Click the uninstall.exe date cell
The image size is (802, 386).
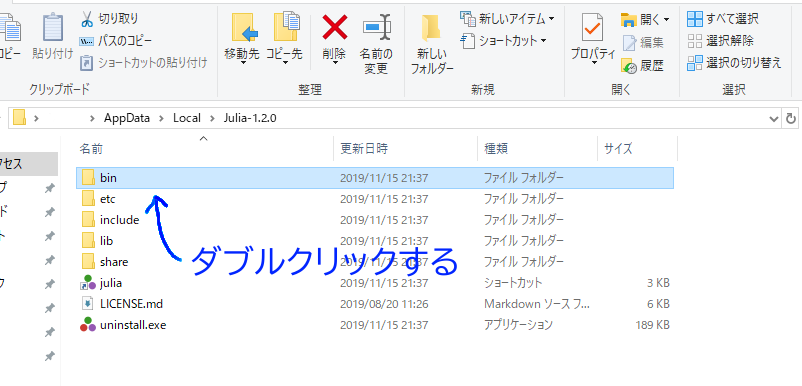point(384,325)
